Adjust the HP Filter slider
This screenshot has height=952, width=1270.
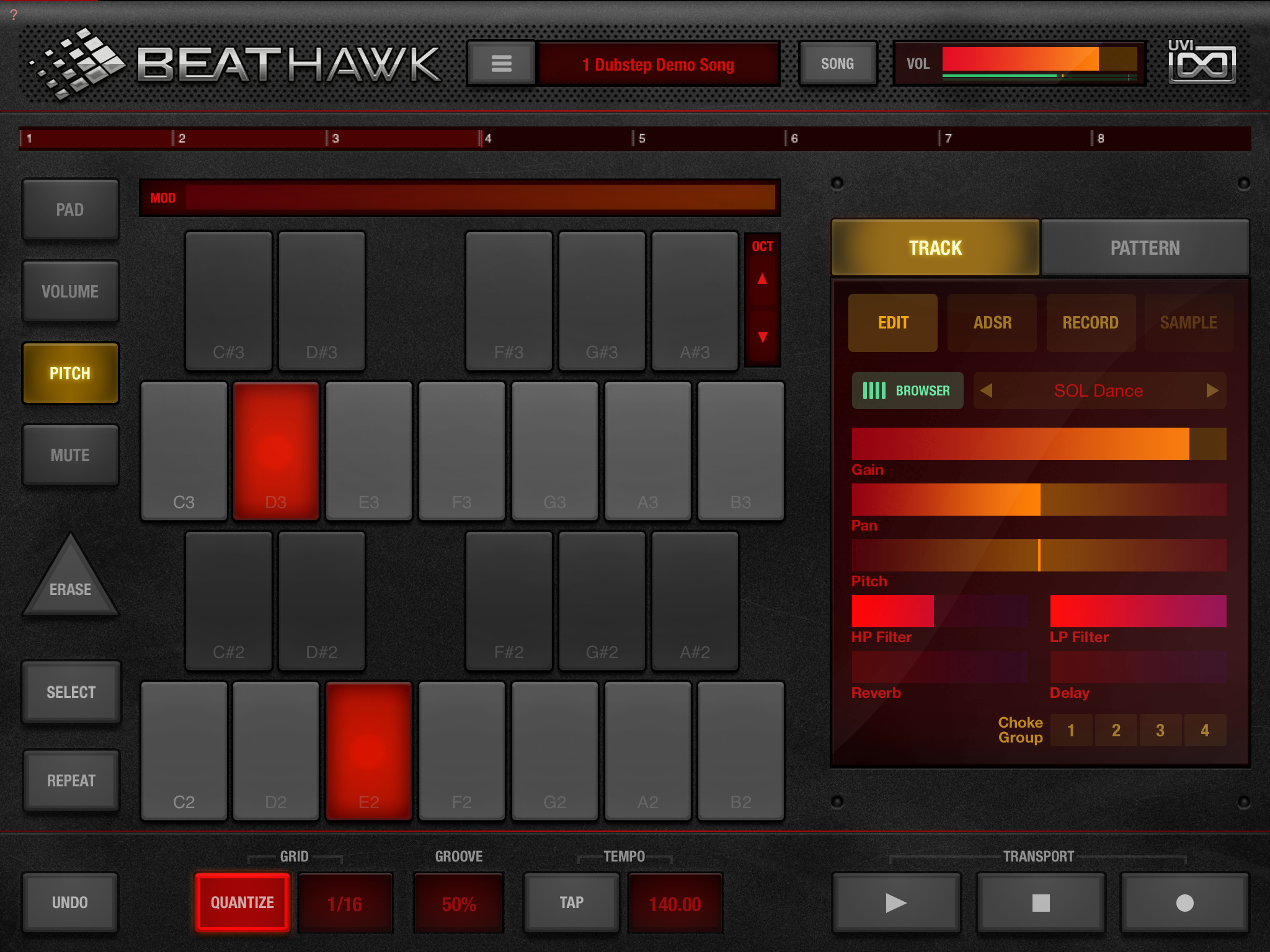point(940,611)
